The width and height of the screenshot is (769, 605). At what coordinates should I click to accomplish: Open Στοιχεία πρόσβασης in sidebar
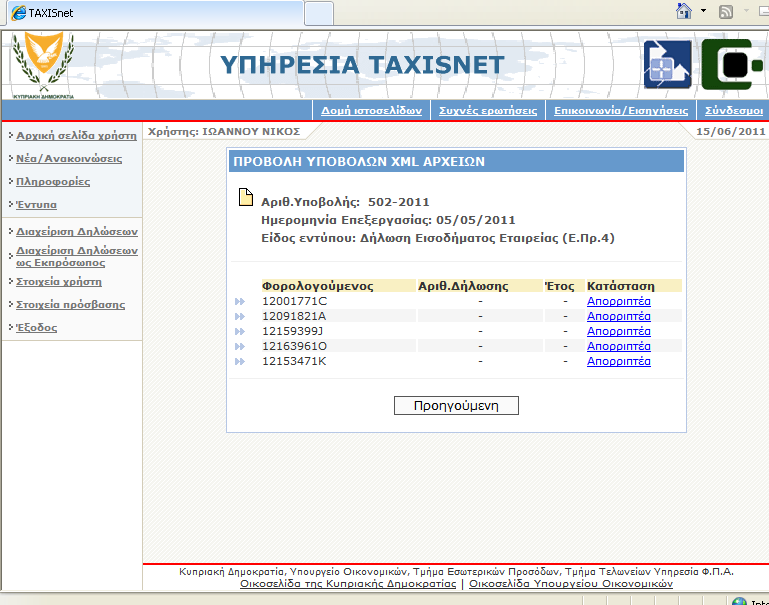point(70,305)
